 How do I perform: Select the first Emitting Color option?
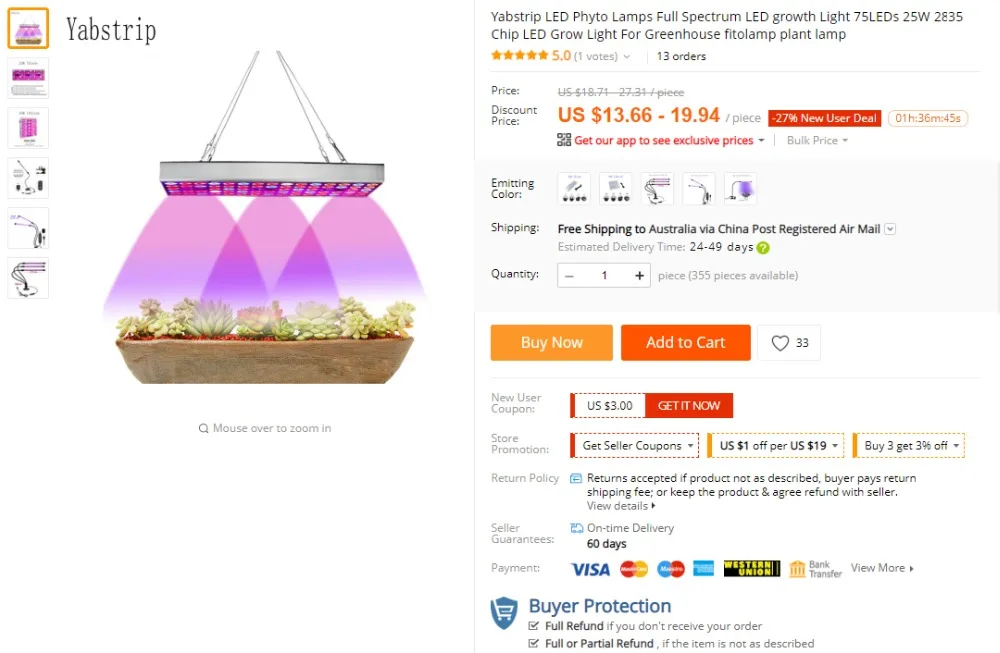574,188
